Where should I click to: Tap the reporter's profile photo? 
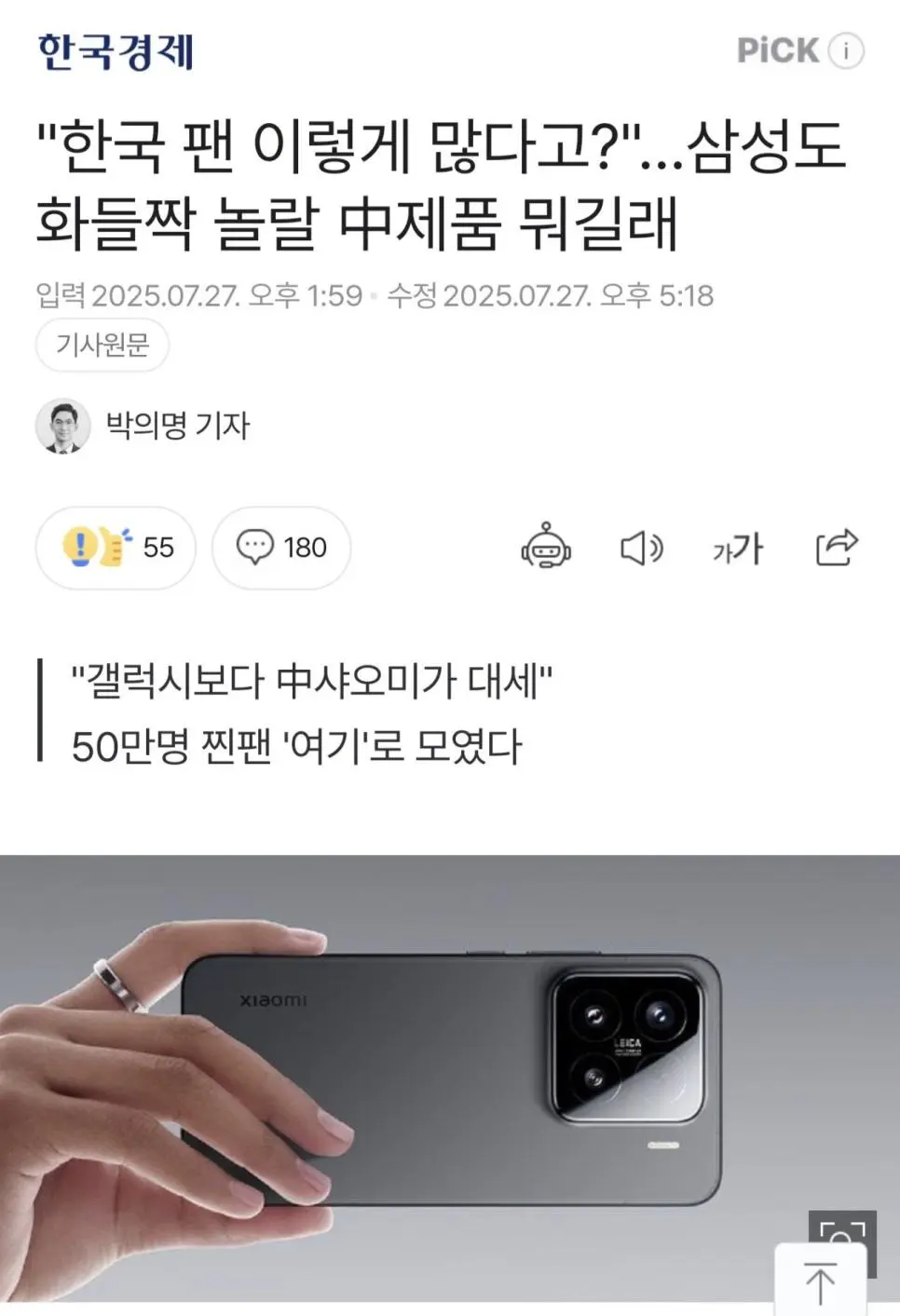pyautogui.click(x=63, y=427)
